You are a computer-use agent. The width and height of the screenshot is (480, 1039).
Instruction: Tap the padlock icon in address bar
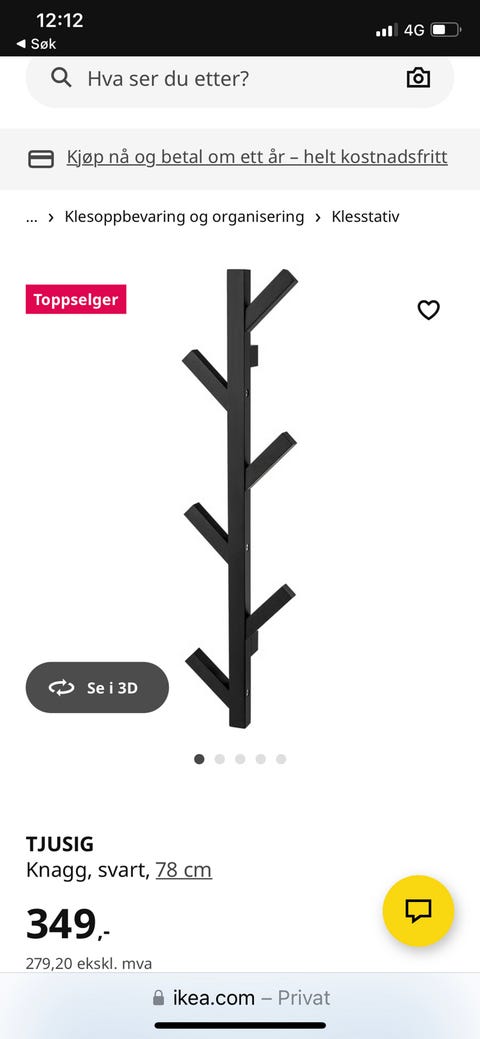coord(158,998)
